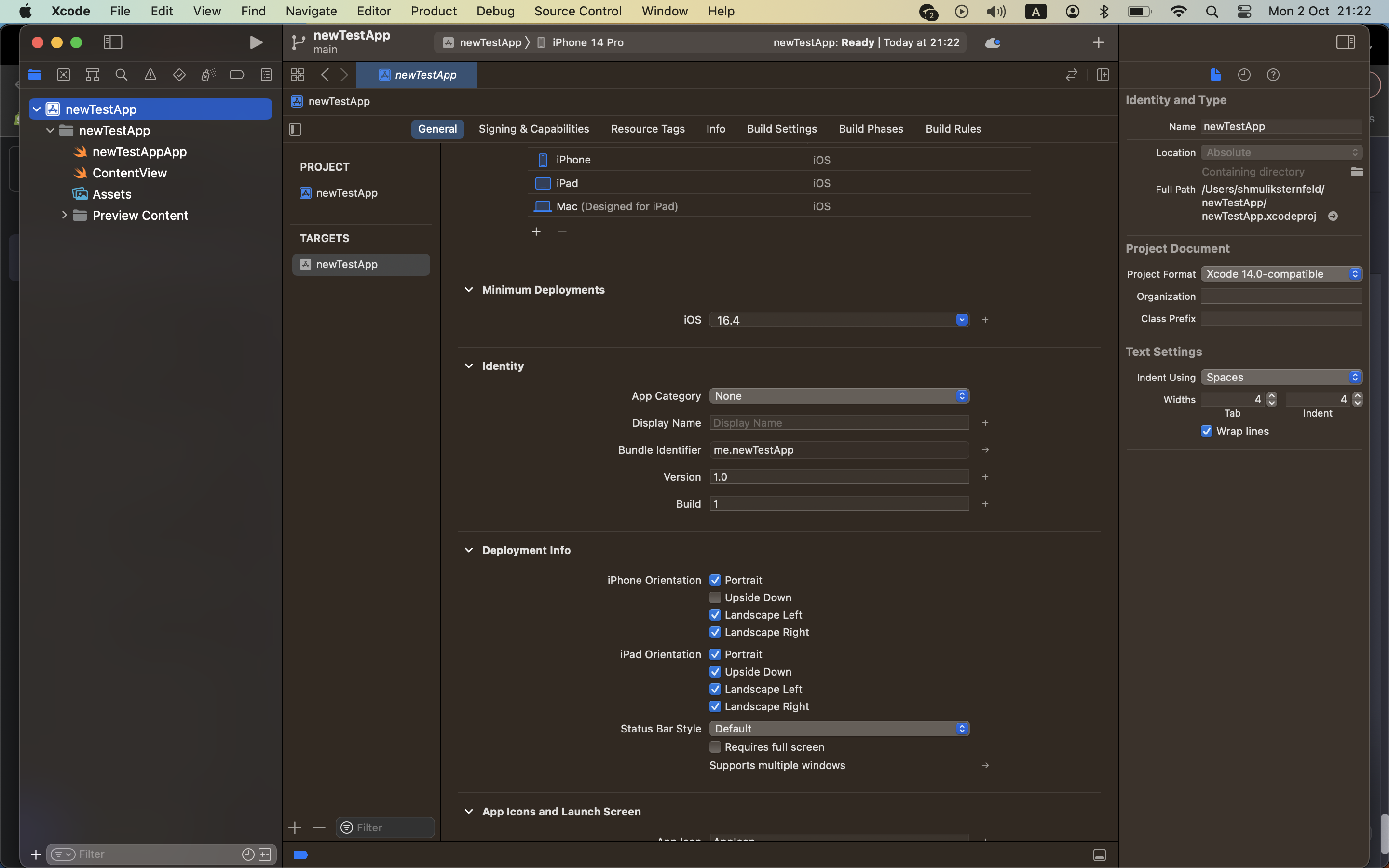Open the Breakpoint navigator
Viewport: 1389px width, 868px height.
coord(237,75)
